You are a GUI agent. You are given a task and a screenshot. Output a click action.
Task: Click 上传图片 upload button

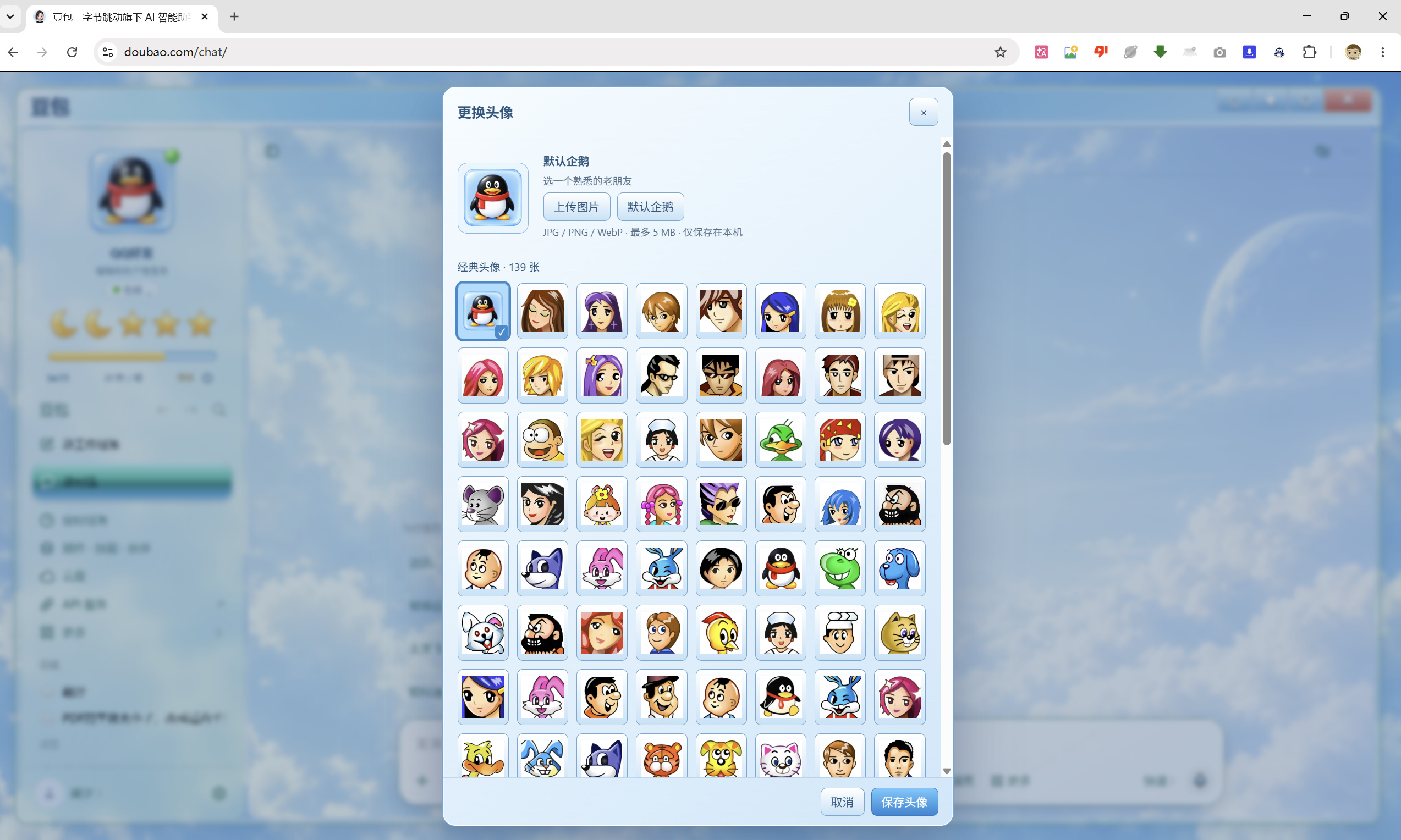pos(576,207)
